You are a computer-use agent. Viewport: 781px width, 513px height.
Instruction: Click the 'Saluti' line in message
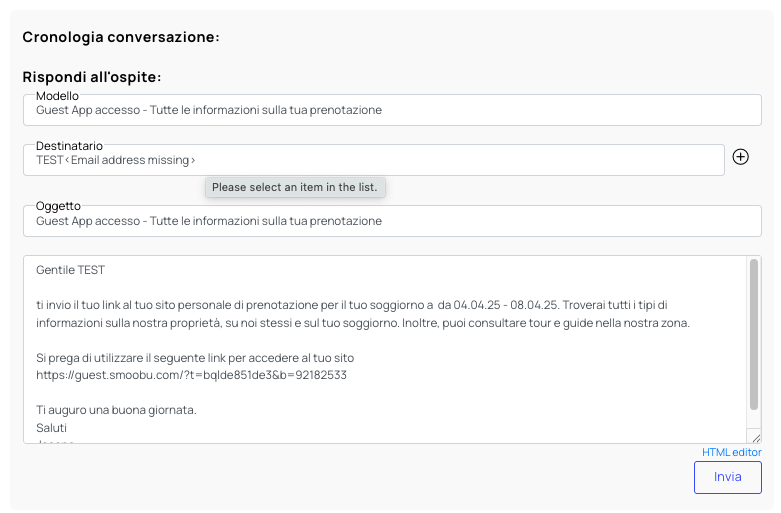51,428
